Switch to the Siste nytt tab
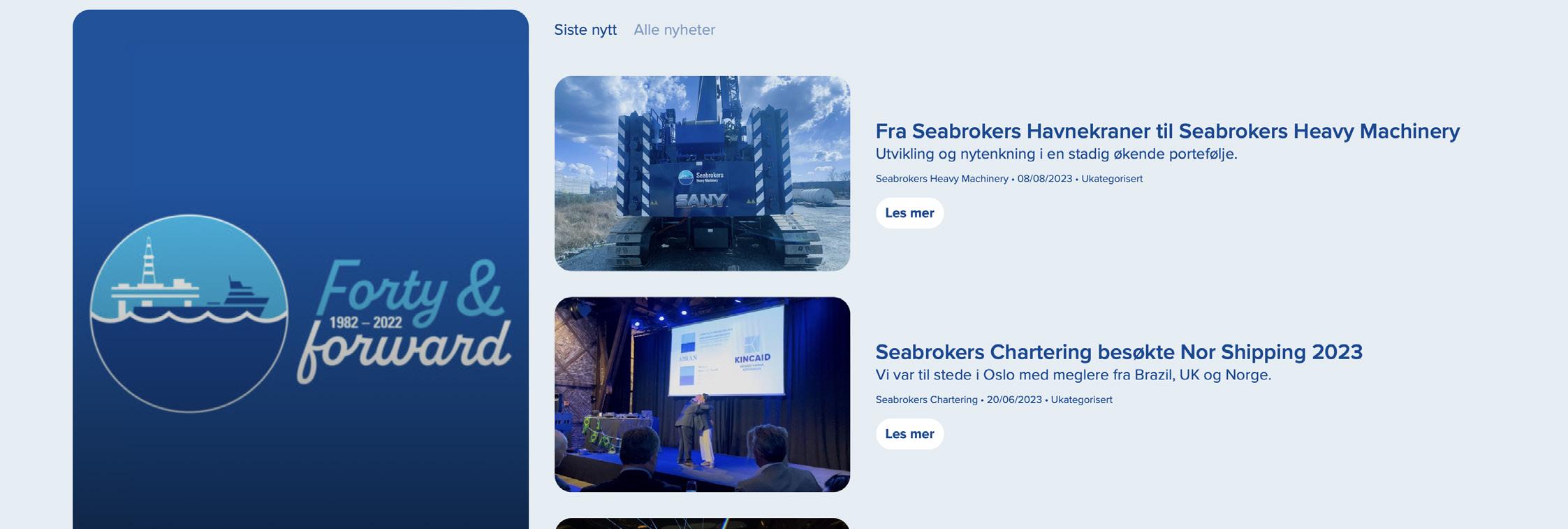Viewport: 1568px width, 529px height. (585, 30)
